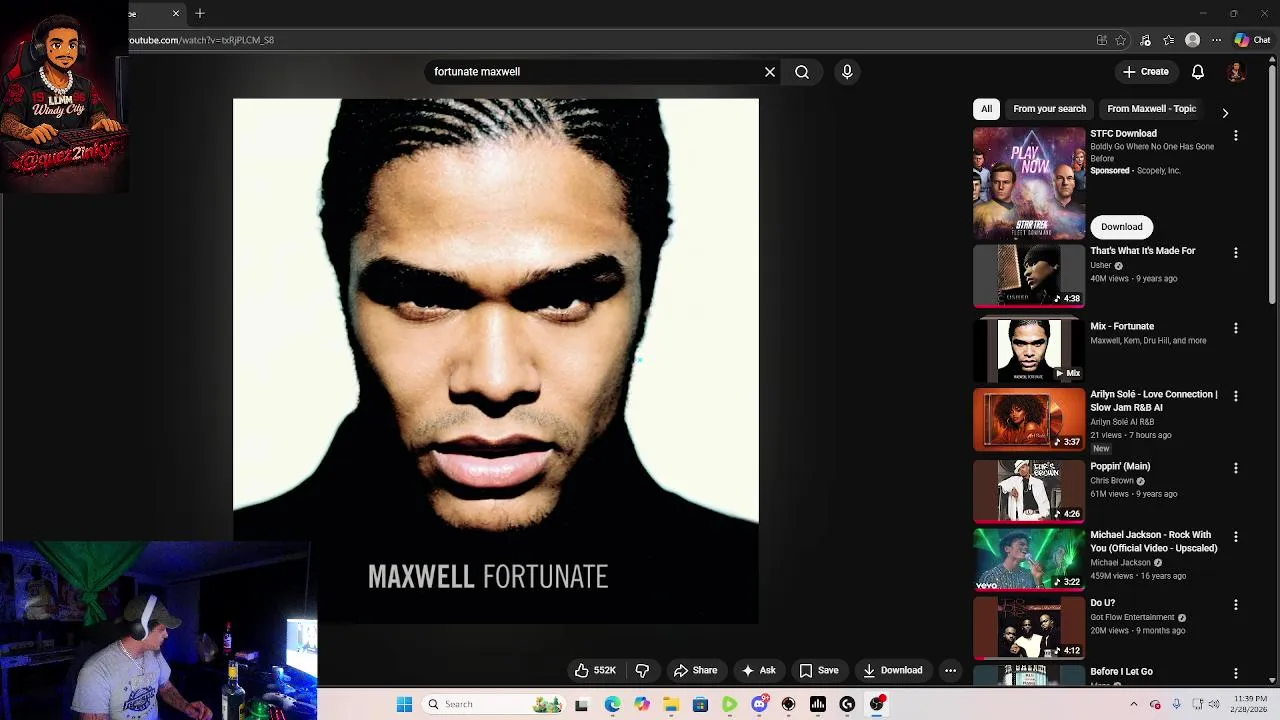Image resolution: width=1280 pixels, height=720 pixels.
Task: Select the 'From your search' chip
Action: click(x=1049, y=109)
